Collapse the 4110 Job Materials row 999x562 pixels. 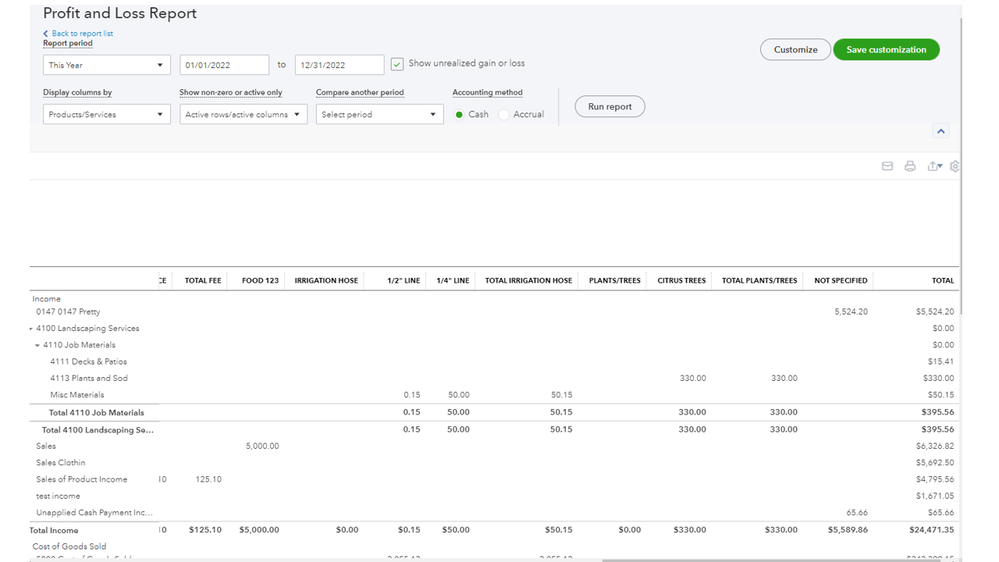coord(37,345)
